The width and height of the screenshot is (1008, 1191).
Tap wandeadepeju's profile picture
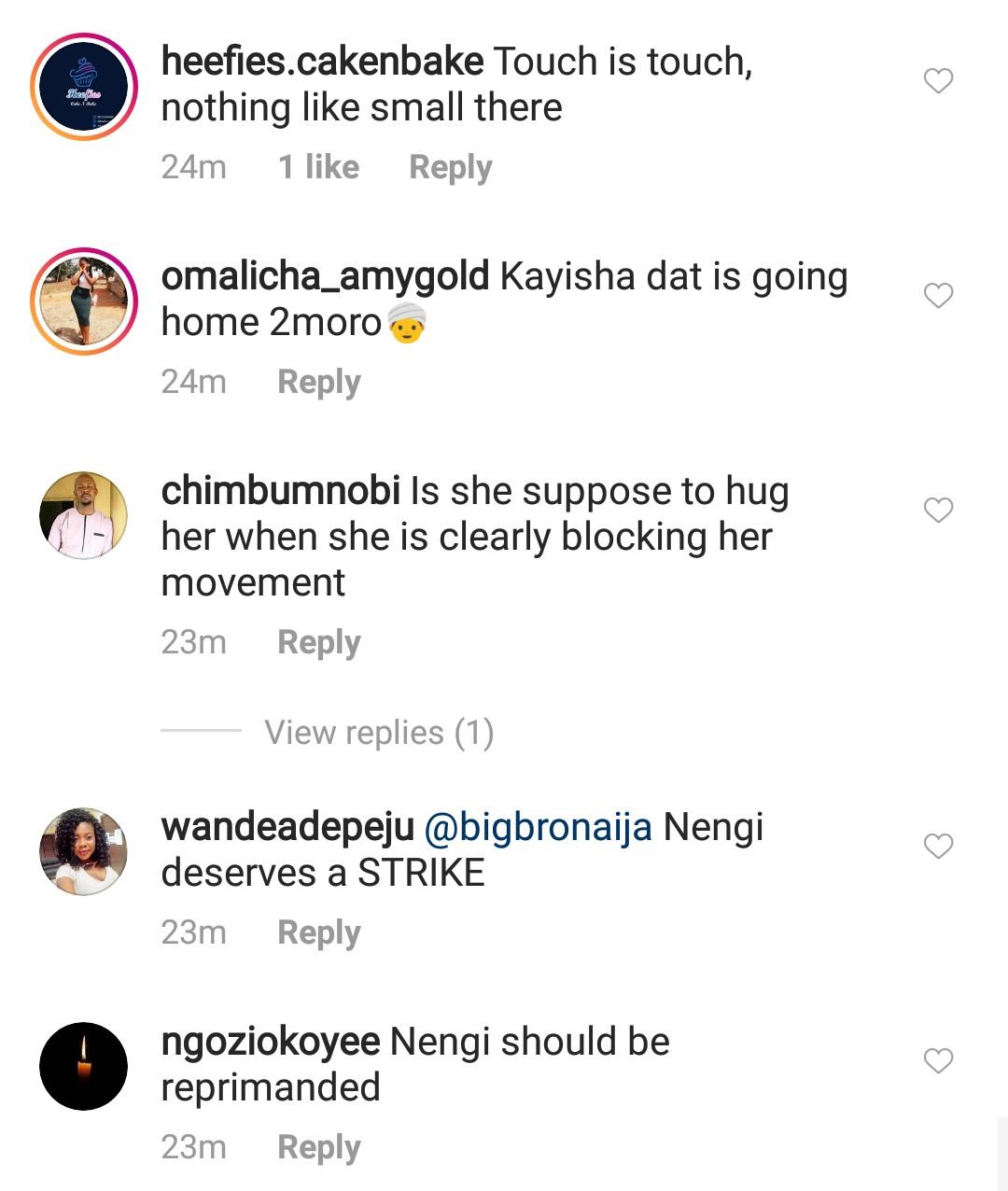click(84, 851)
